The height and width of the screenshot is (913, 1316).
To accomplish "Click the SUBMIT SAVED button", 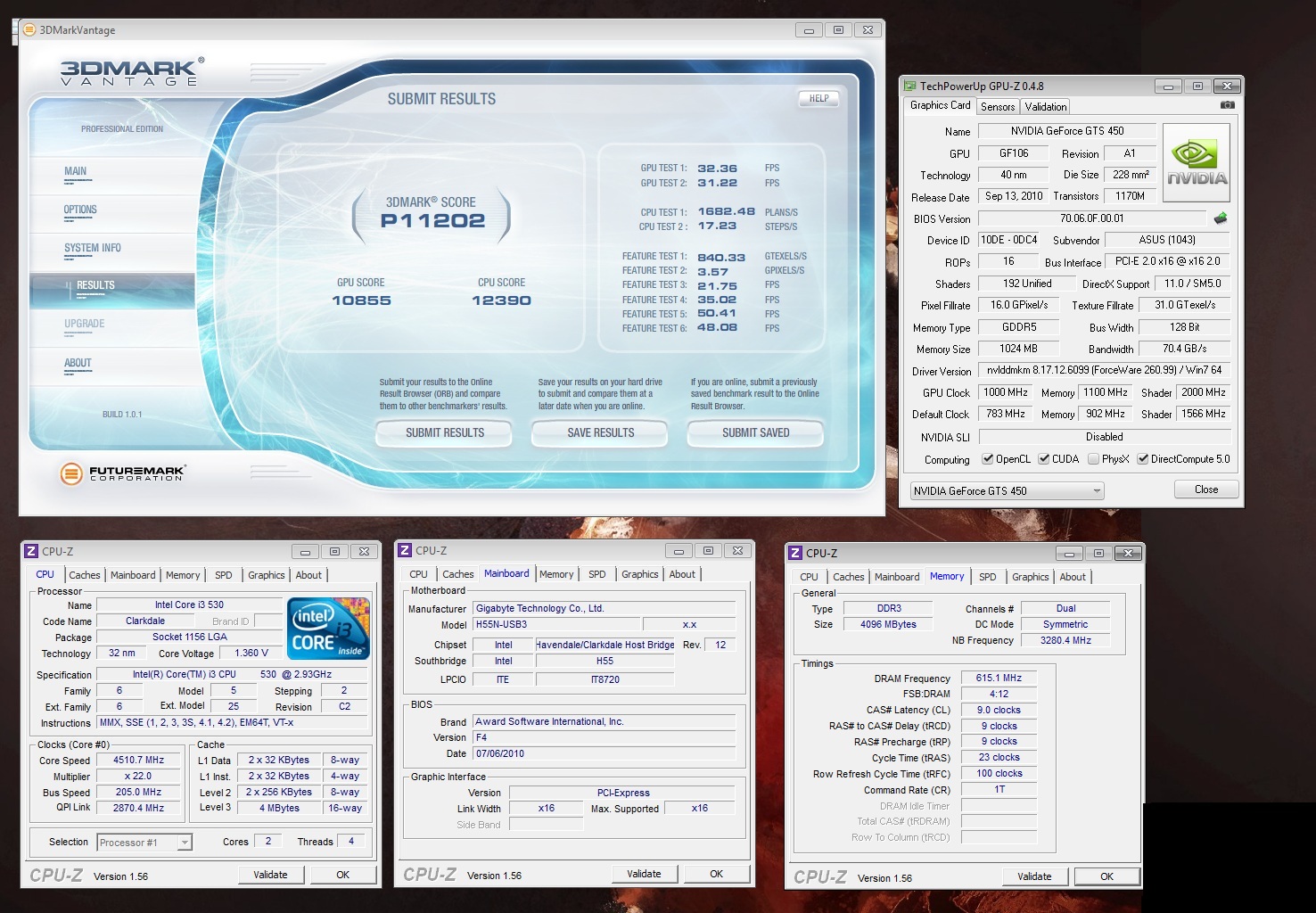I will point(755,433).
